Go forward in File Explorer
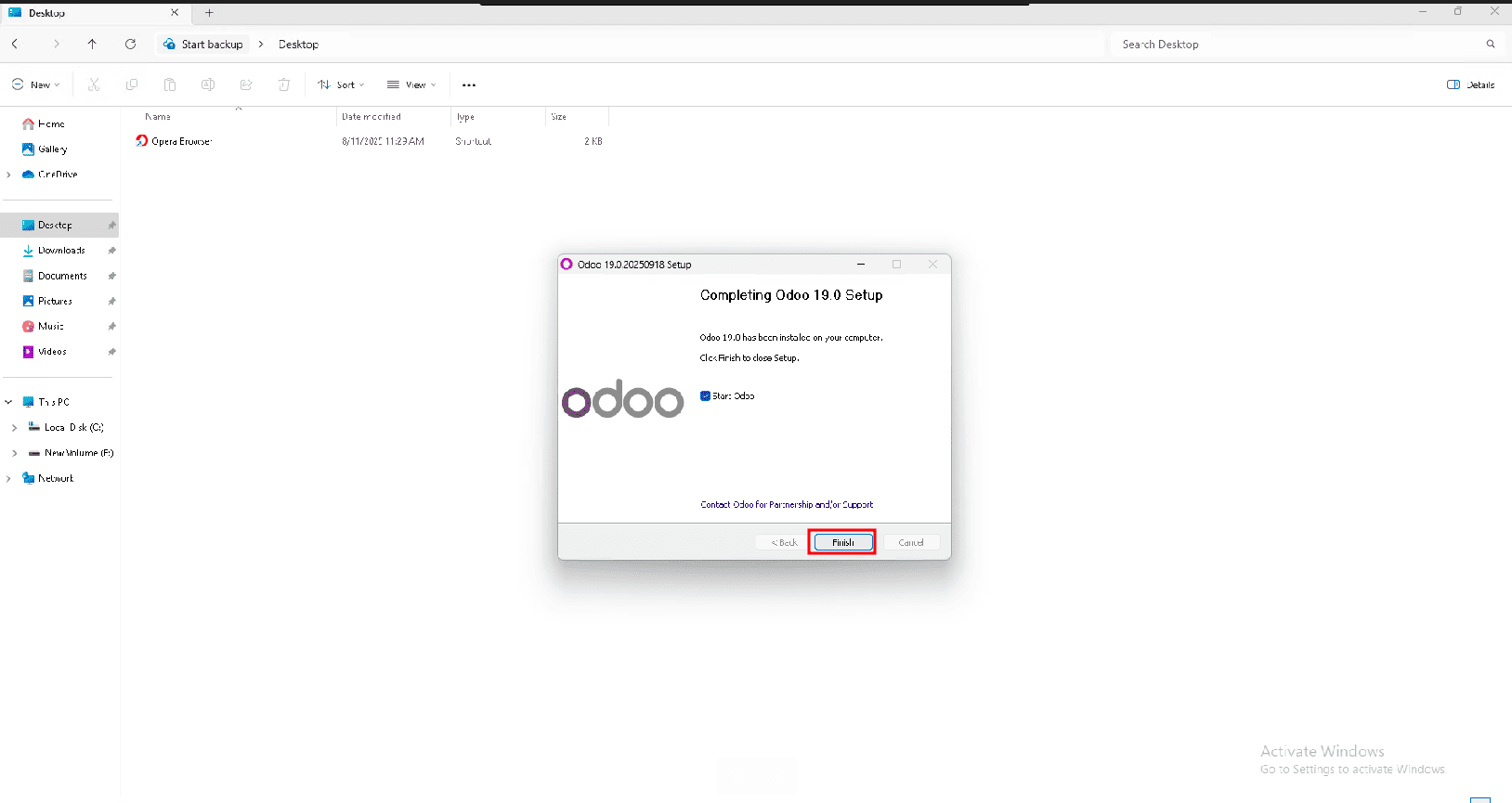1512x803 pixels. pyautogui.click(x=56, y=44)
